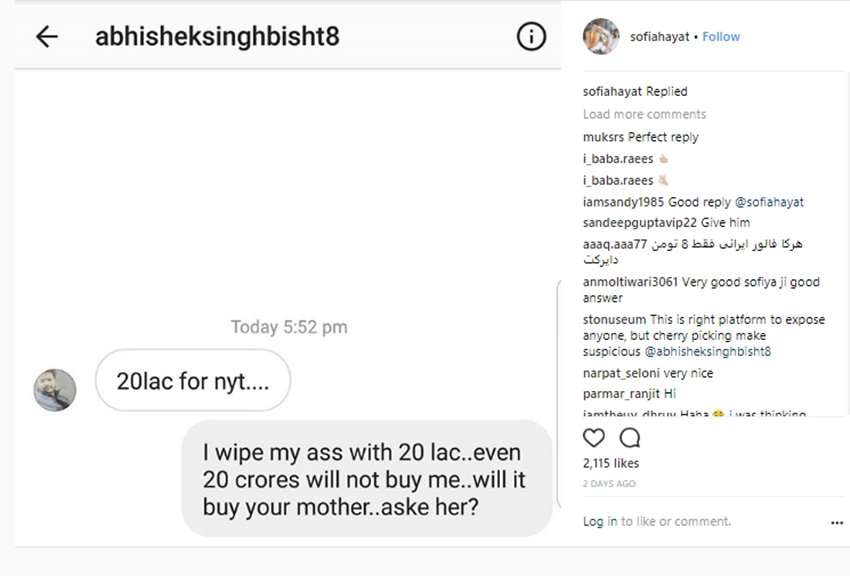Image resolution: width=850 pixels, height=576 pixels.
Task: Follow the sofiahayat account
Action: (x=721, y=37)
